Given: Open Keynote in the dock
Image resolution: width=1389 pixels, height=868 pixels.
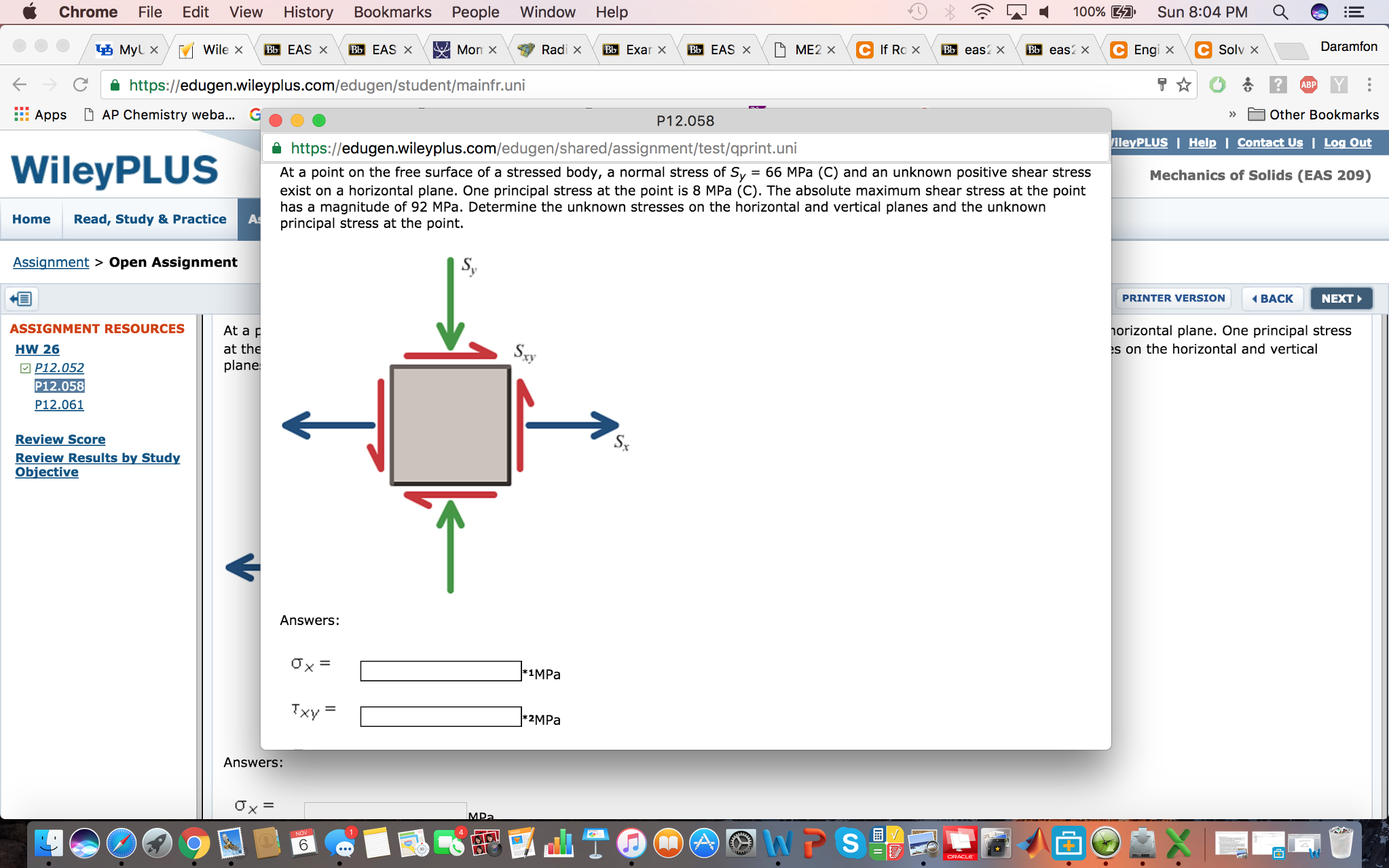Looking at the screenshot, I should (x=595, y=844).
